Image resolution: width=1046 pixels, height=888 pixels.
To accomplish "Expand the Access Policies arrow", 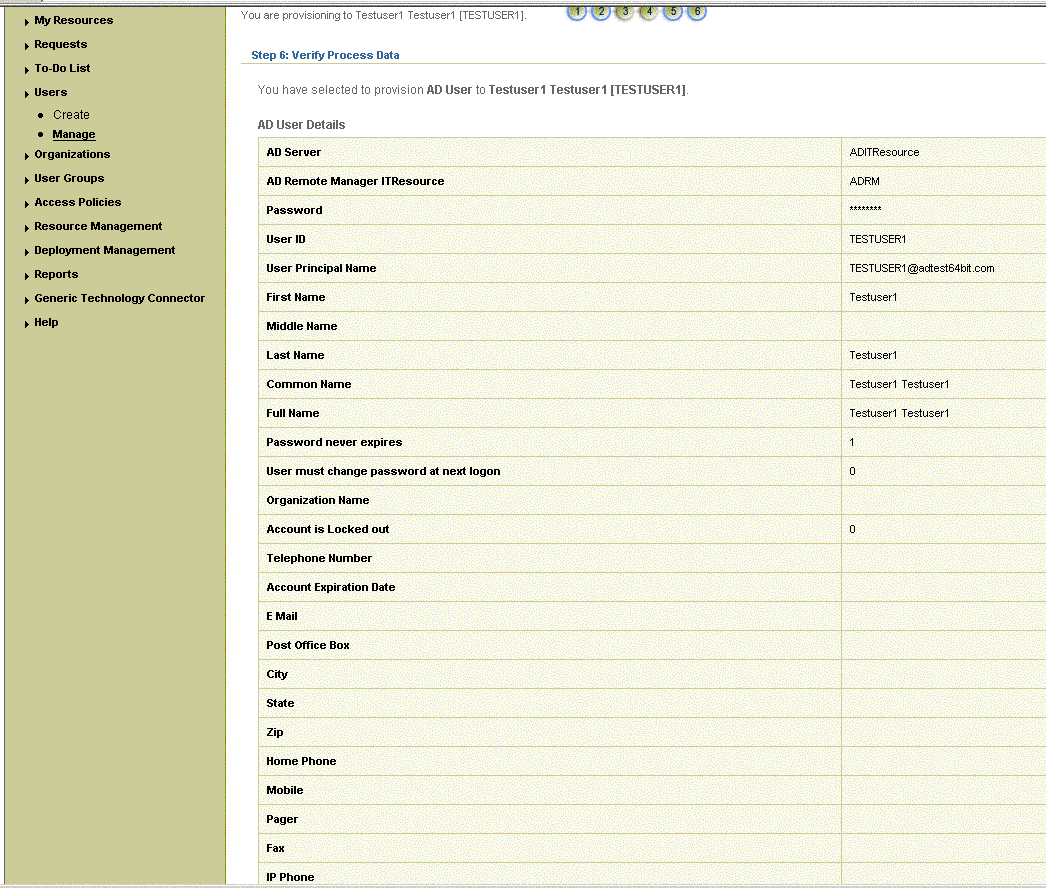I will pyautogui.click(x=27, y=204).
